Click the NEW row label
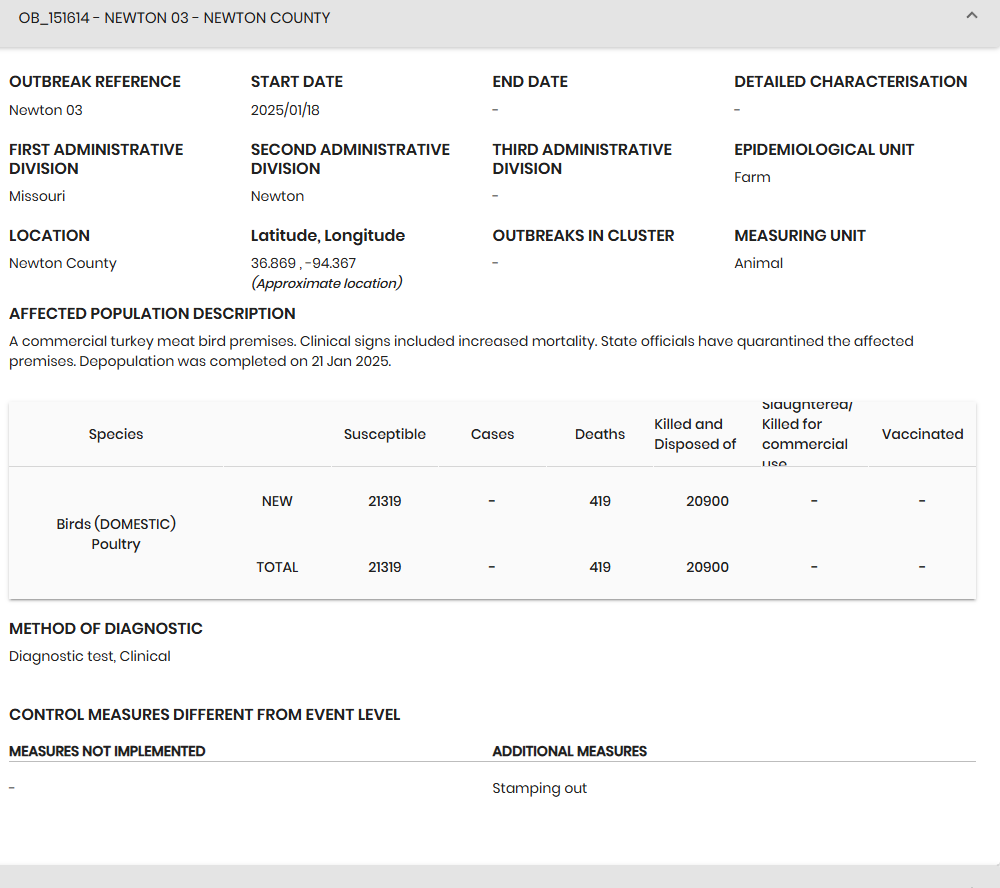 point(277,501)
